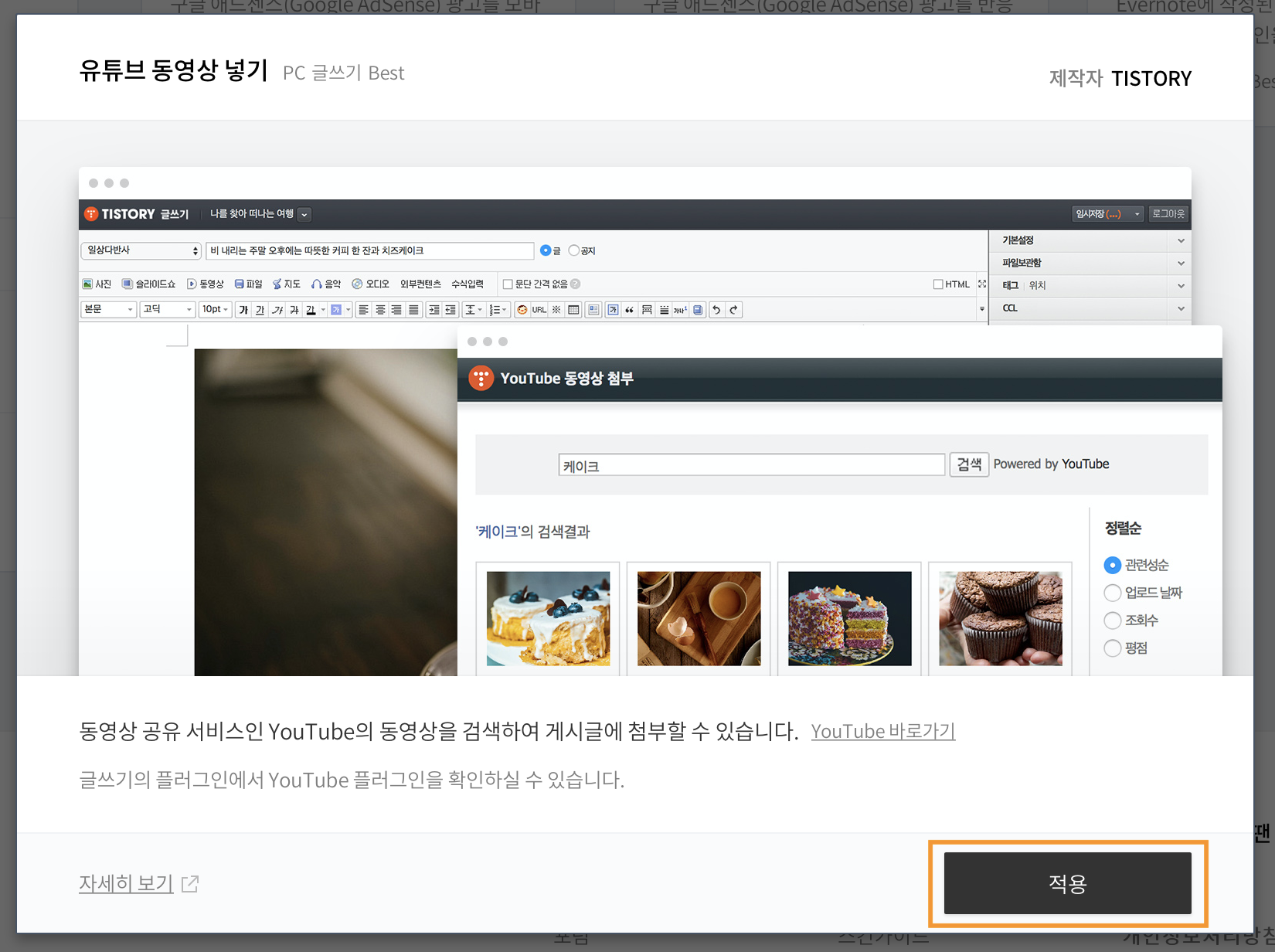The image size is (1275, 952).
Task: Insert a quotation block
Action: 629,310
